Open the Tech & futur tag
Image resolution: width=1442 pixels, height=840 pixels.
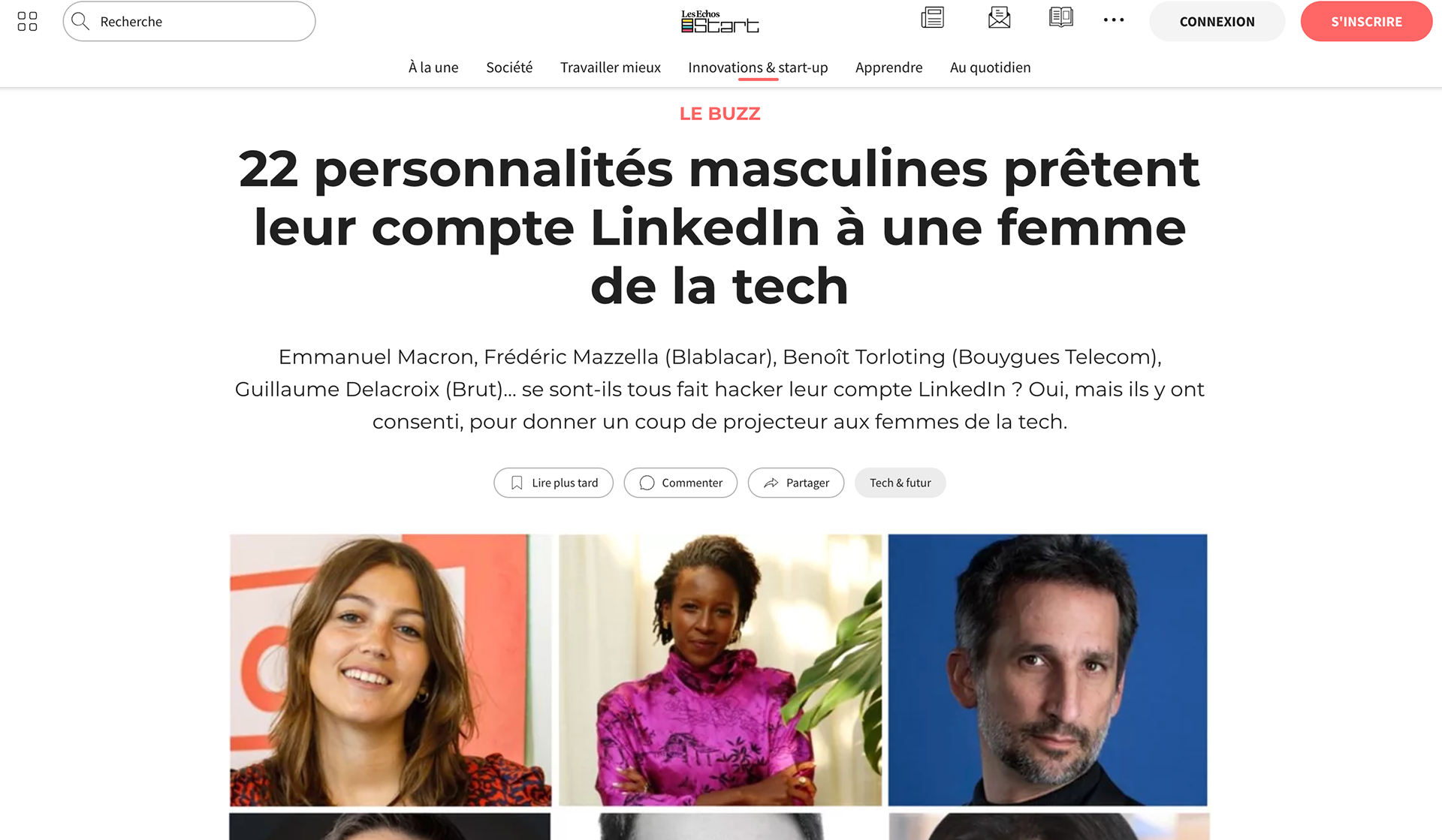tap(900, 483)
